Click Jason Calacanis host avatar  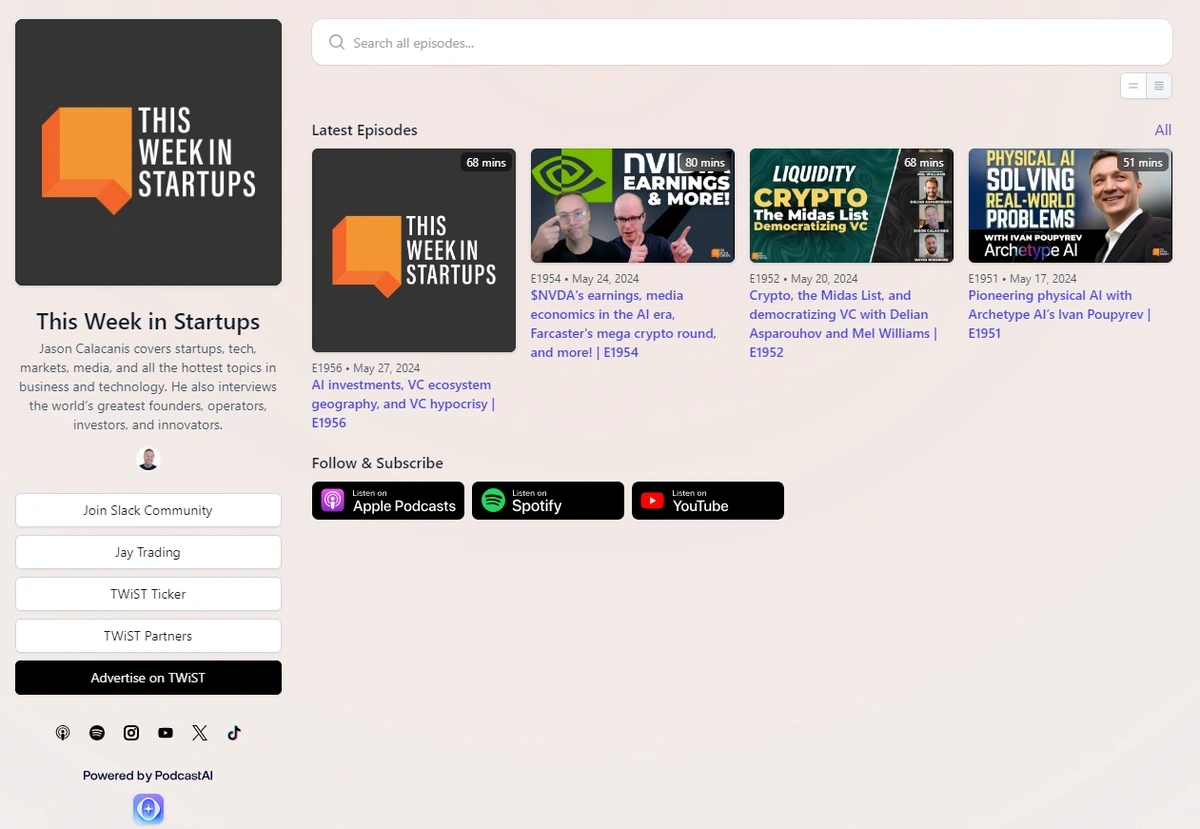[148, 459]
